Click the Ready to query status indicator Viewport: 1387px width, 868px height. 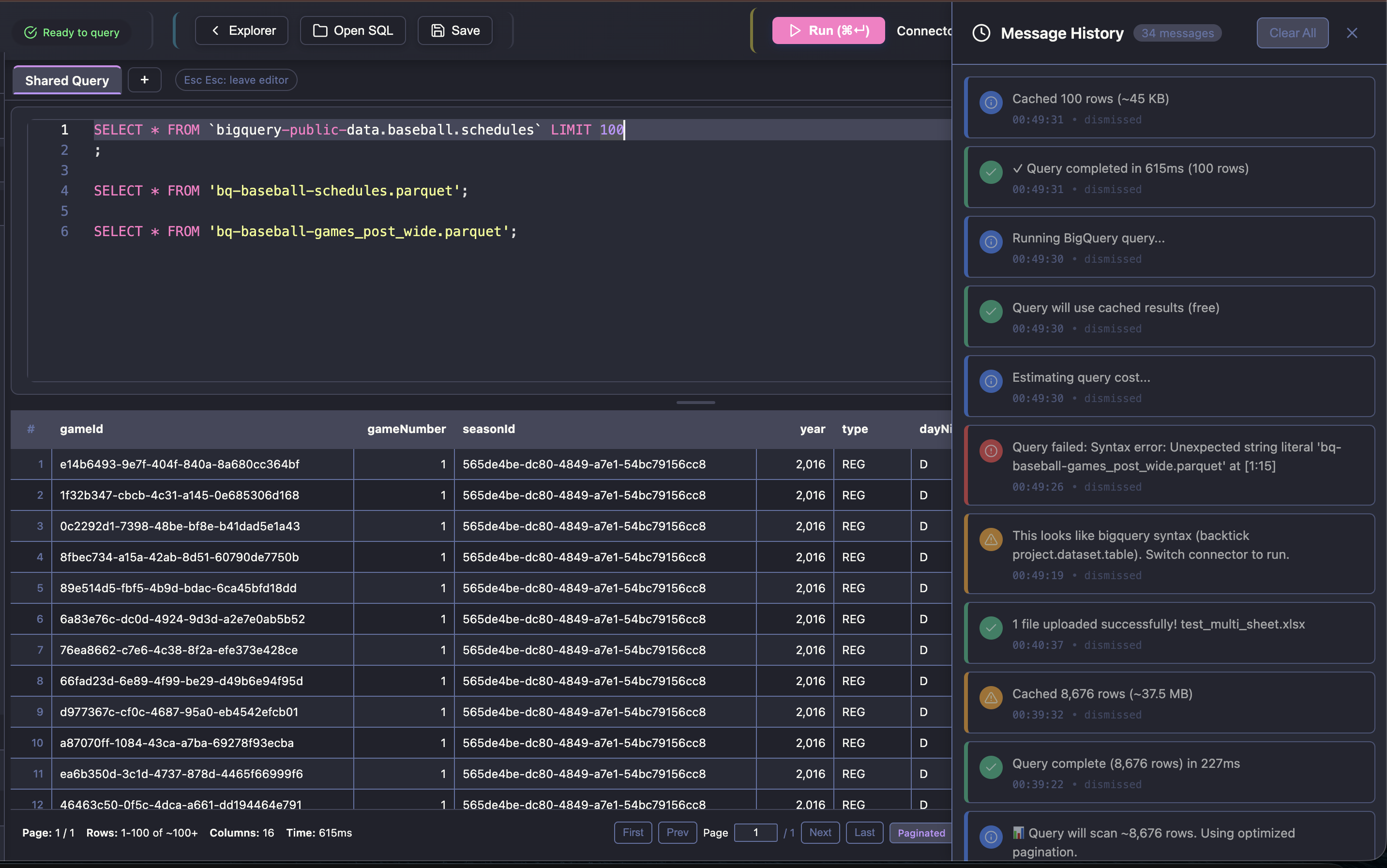click(72, 33)
